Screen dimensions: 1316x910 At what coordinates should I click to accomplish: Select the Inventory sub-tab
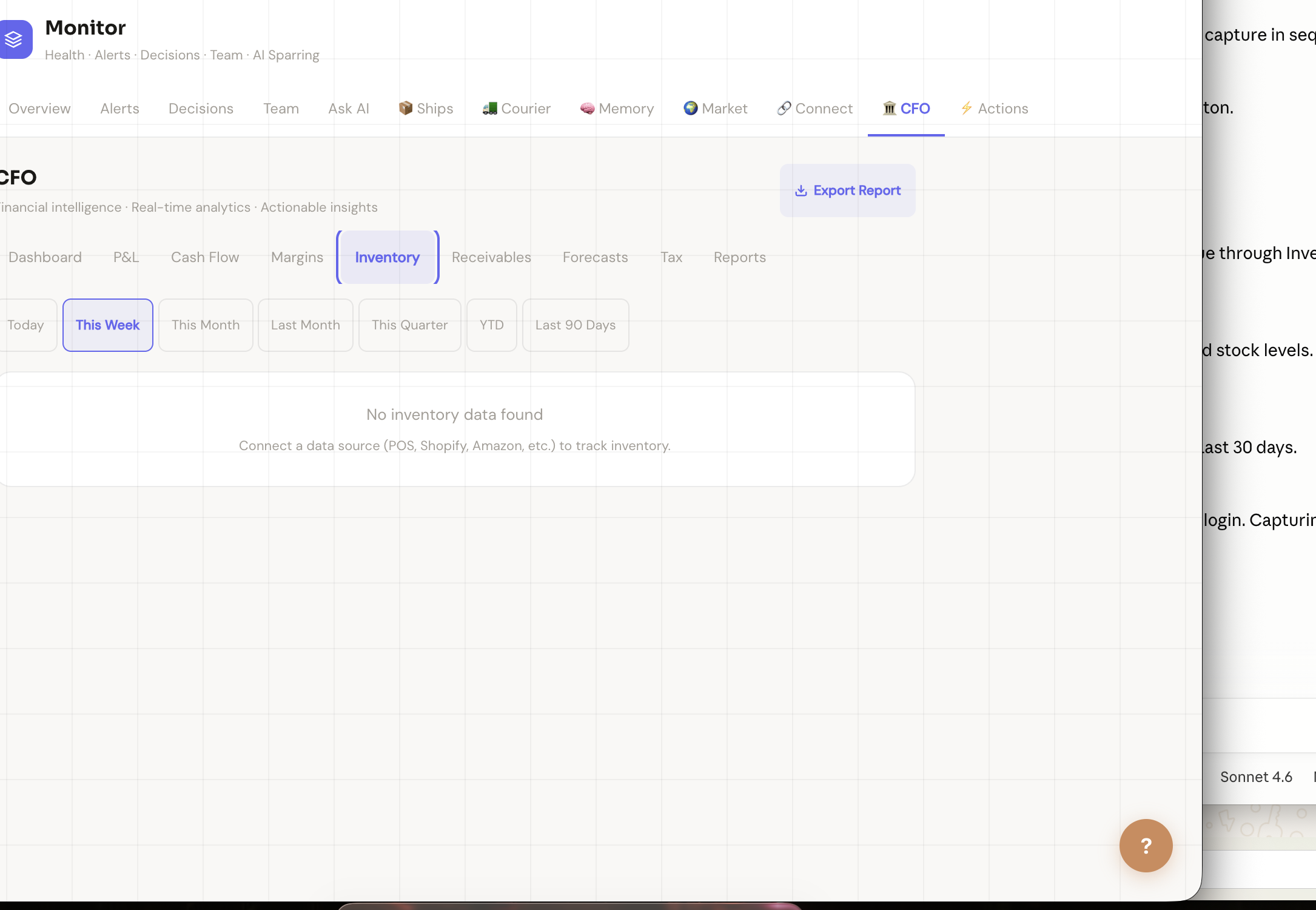(x=388, y=257)
